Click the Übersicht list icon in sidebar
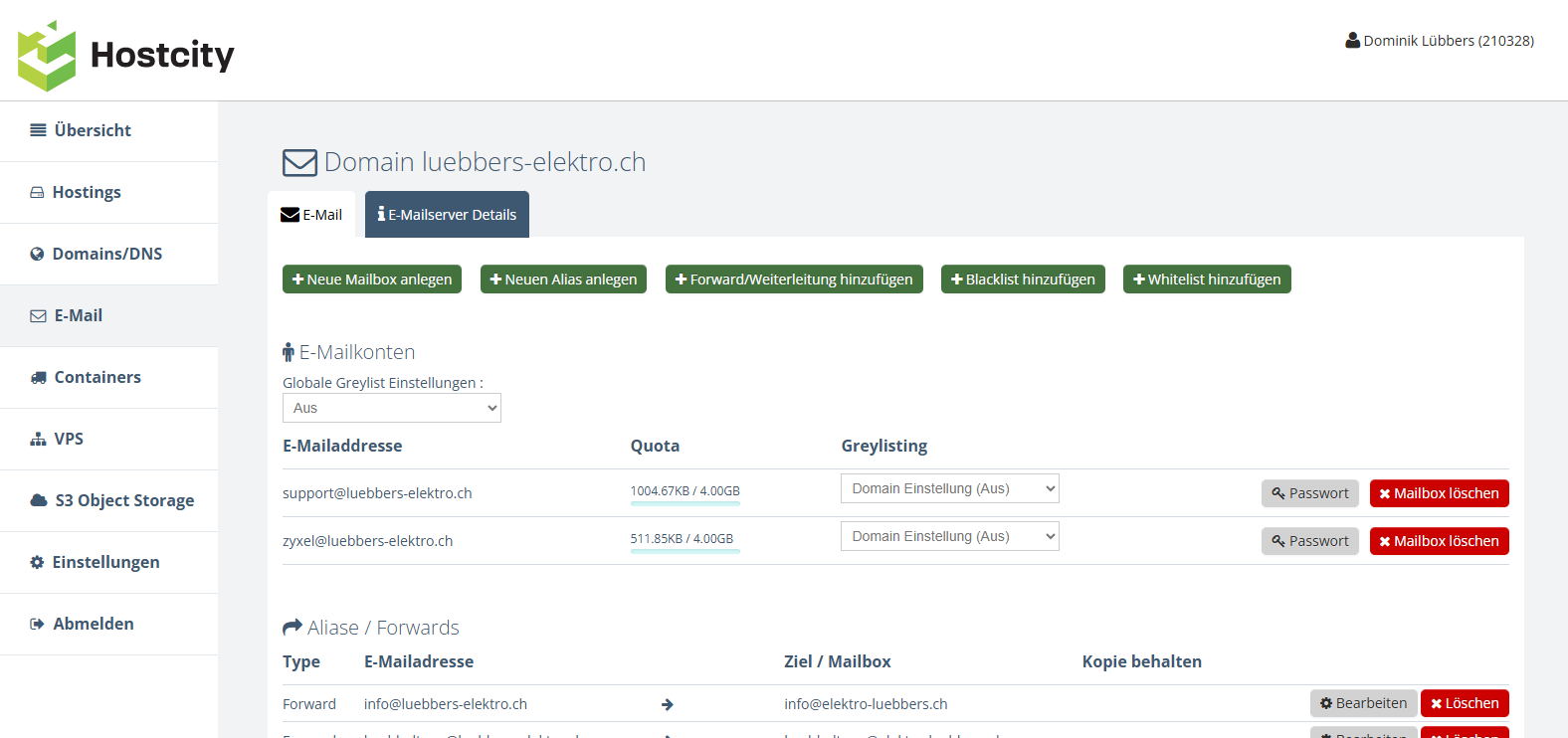 (38, 130)
